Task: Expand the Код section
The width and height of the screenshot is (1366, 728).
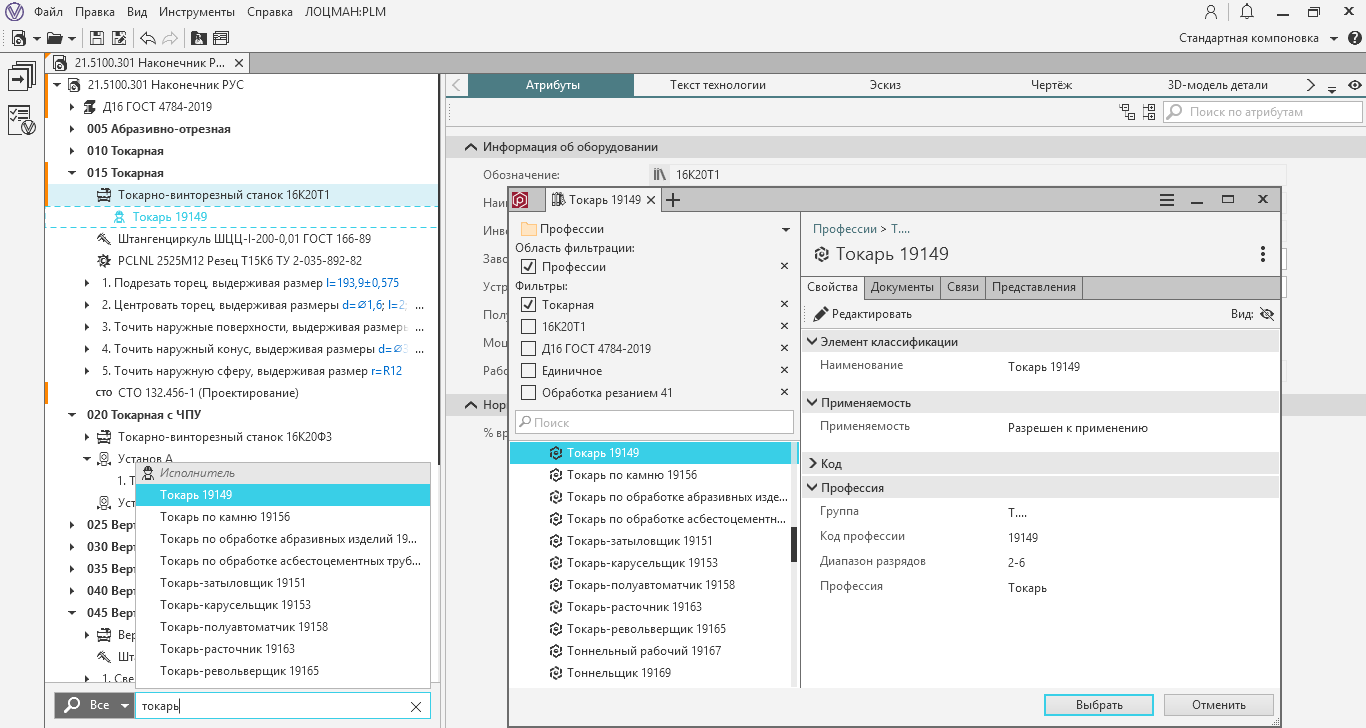Action: (812, 464)
